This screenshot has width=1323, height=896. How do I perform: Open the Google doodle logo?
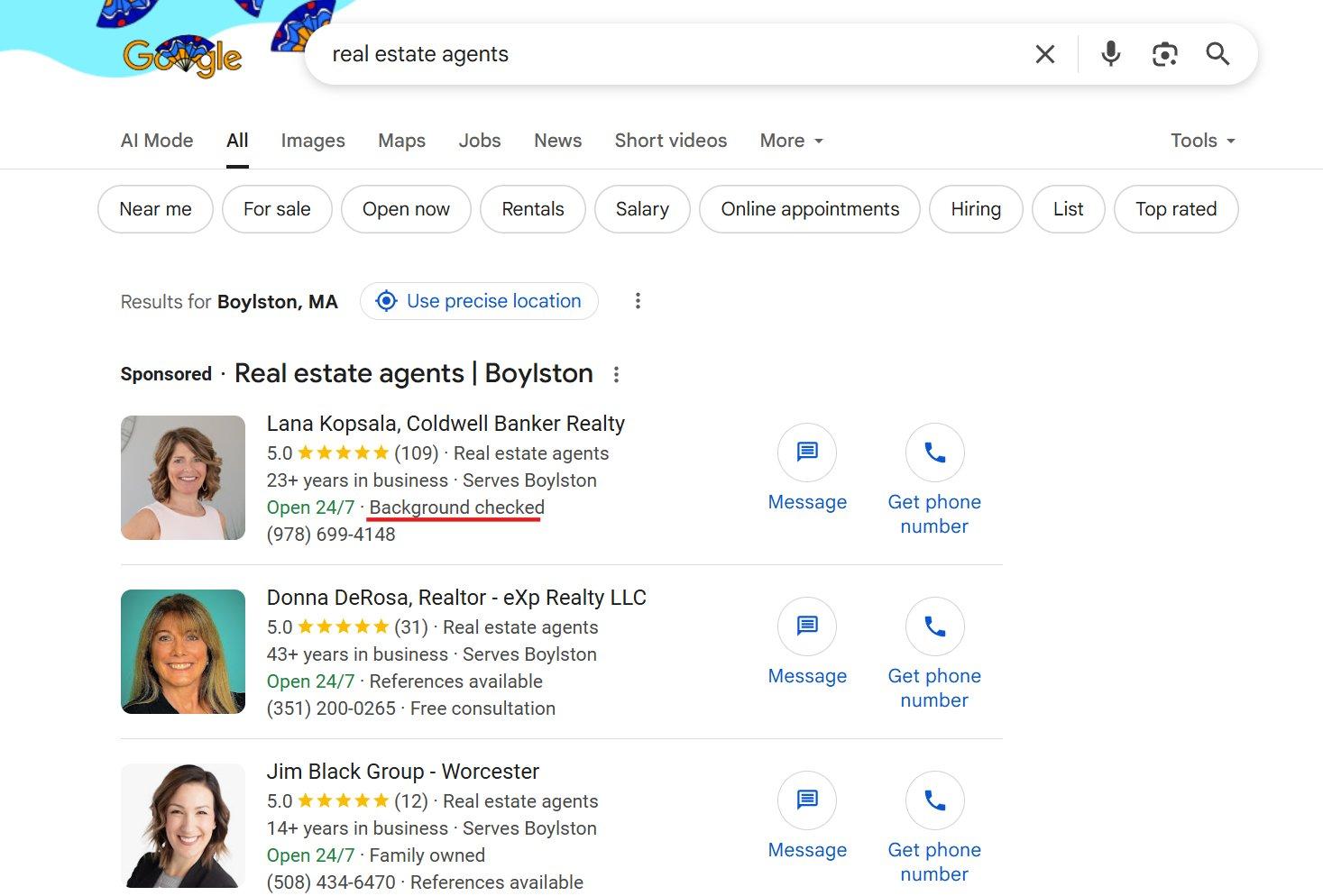[183, 57]
